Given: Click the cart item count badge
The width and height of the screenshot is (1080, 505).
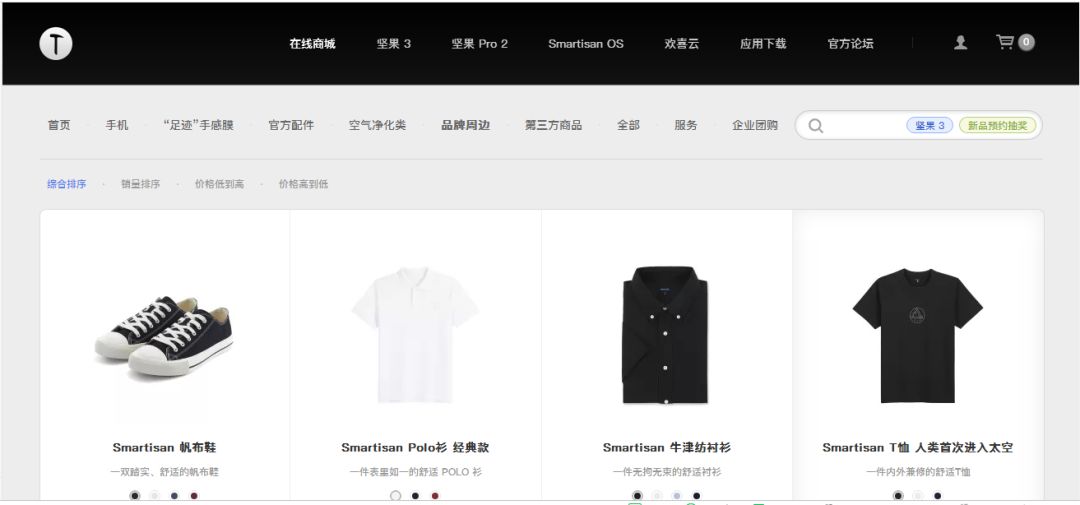Looking at the screenshot, I should tap(1026, 43).
